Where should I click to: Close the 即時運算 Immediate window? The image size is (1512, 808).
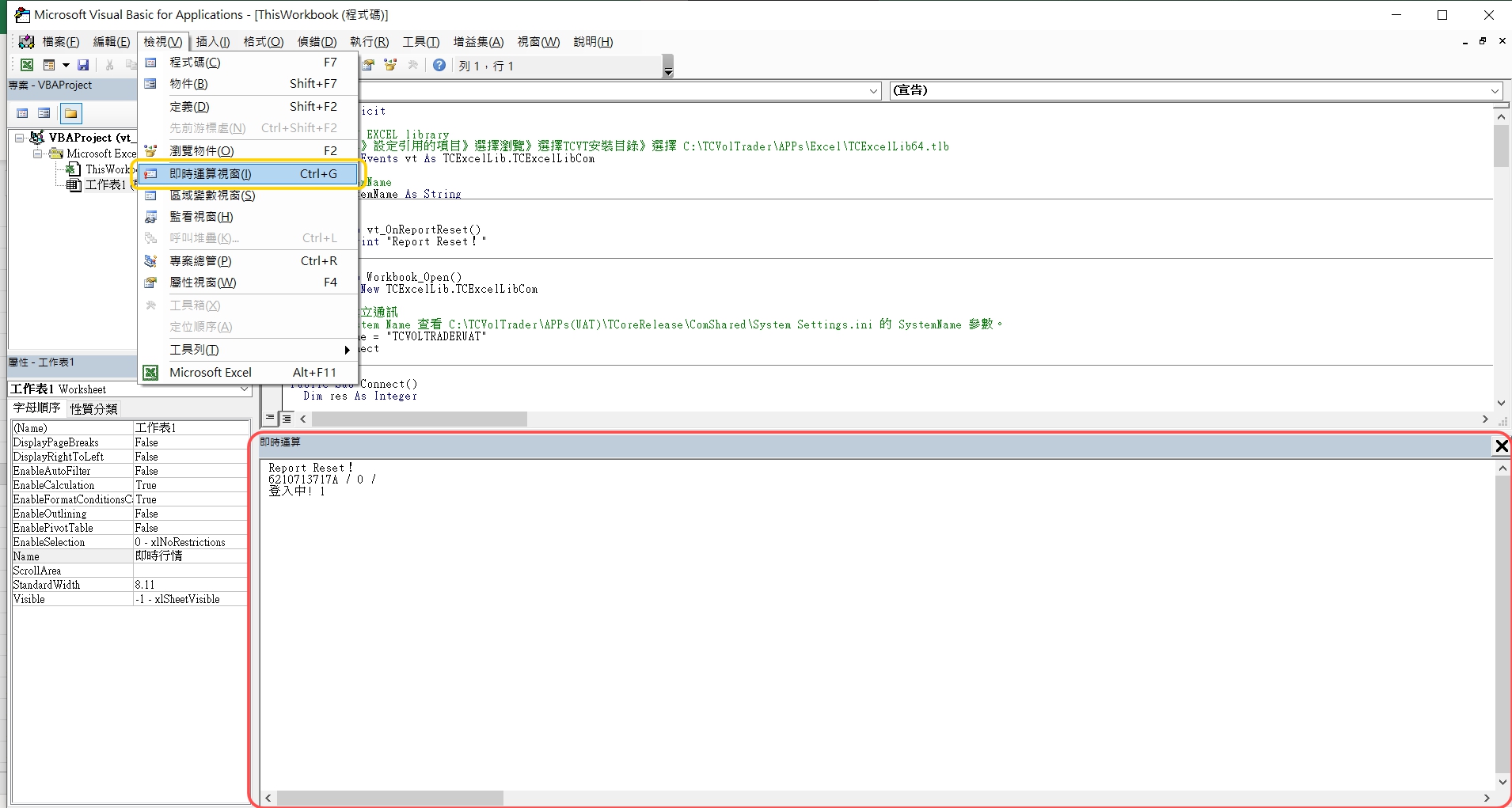coord(1501,446)
